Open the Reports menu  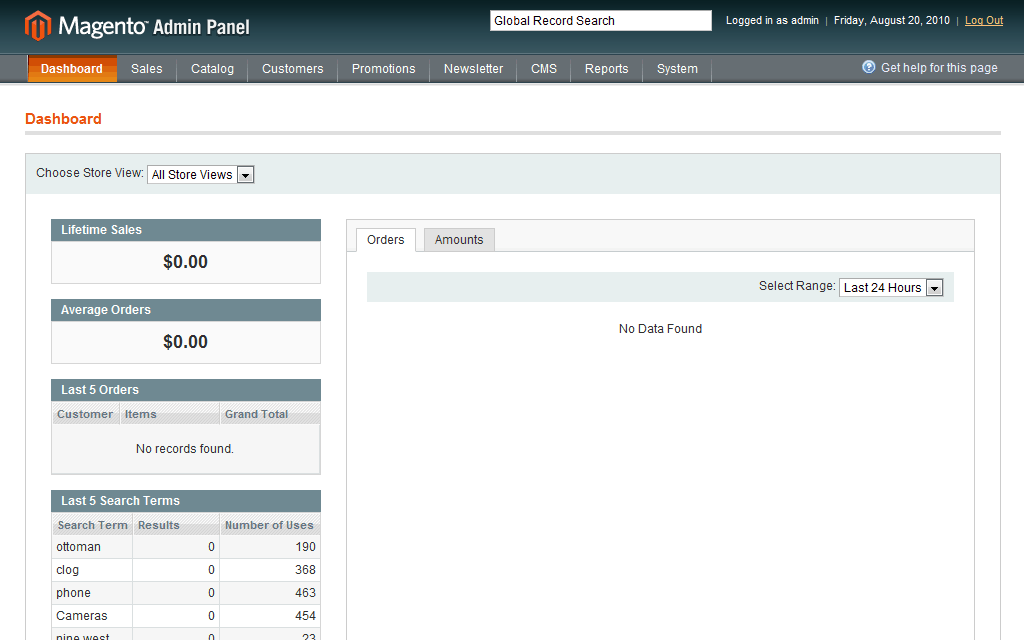coord(606,69)
